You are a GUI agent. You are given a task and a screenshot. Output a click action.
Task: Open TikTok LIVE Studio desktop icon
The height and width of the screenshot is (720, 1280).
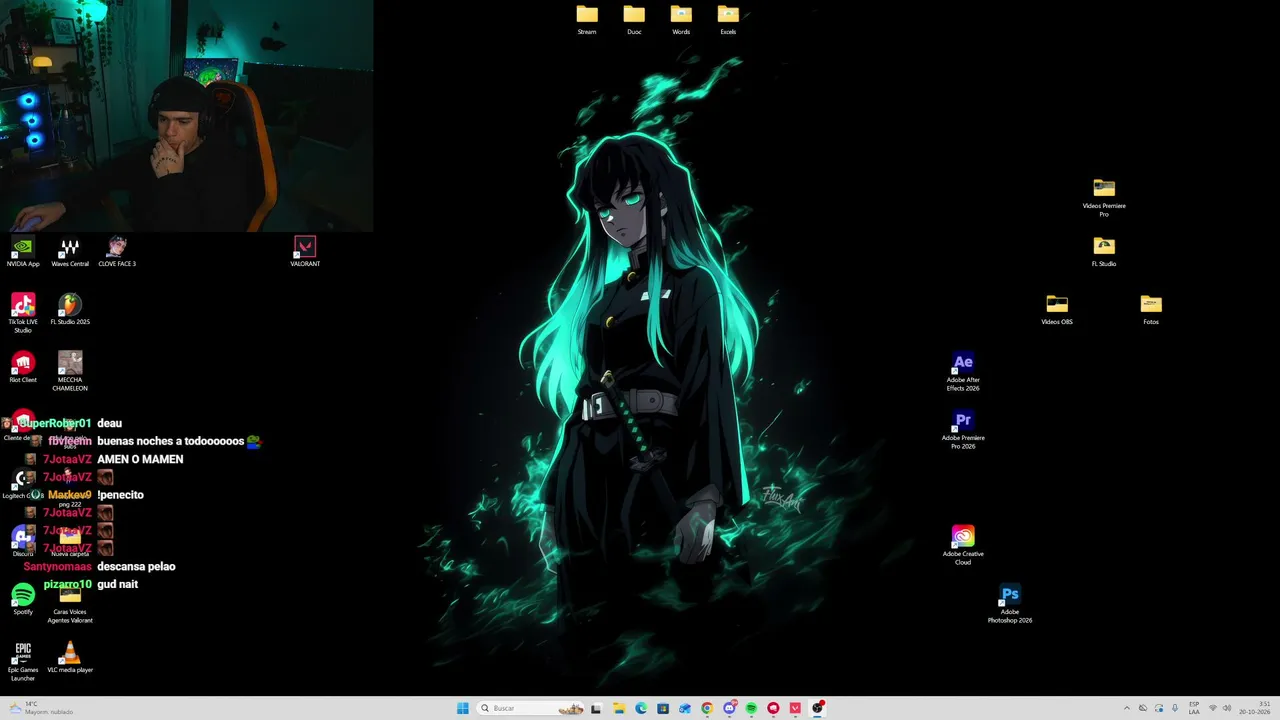point(23,313)
